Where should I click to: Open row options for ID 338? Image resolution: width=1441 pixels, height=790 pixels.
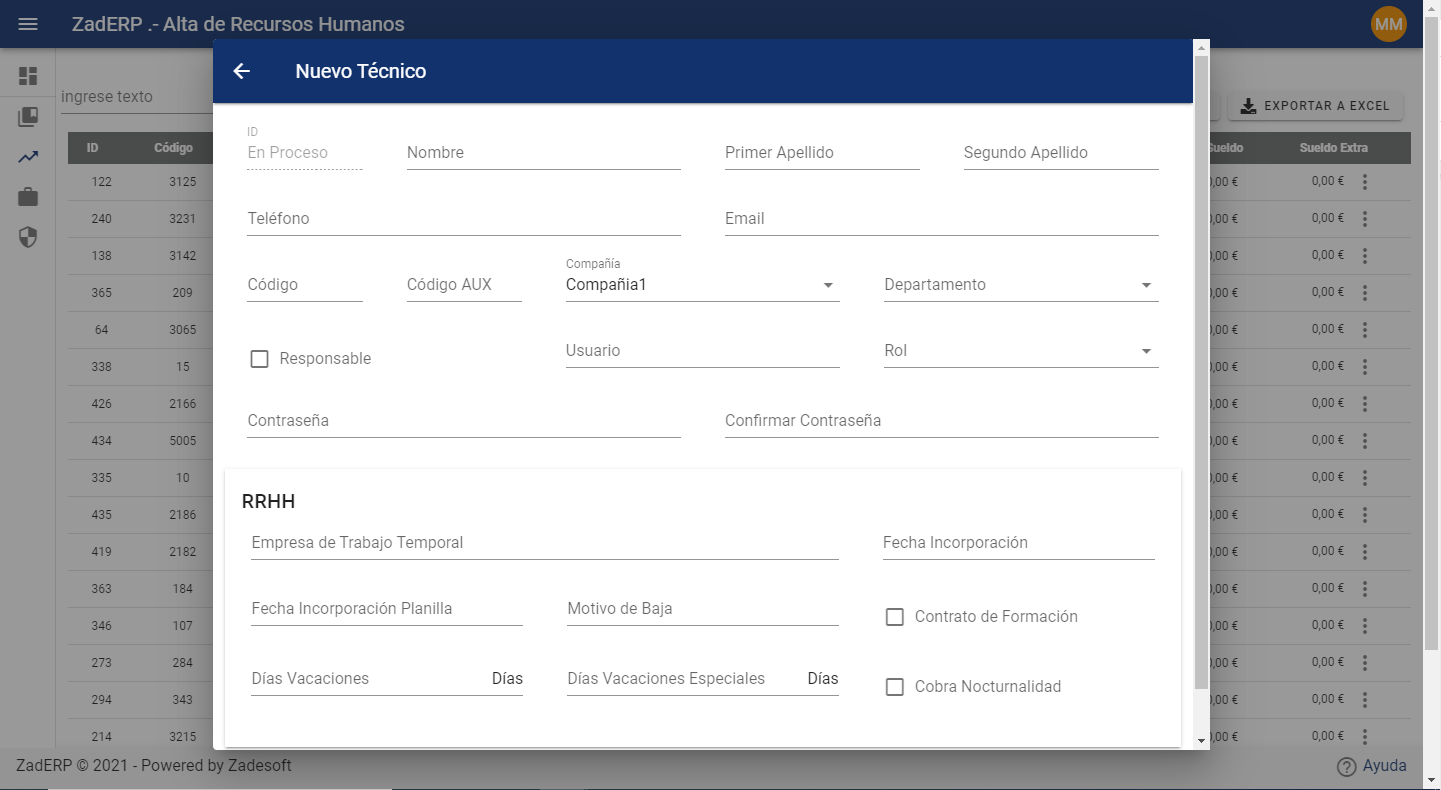pyautogui.click(x=1365, y=367)
